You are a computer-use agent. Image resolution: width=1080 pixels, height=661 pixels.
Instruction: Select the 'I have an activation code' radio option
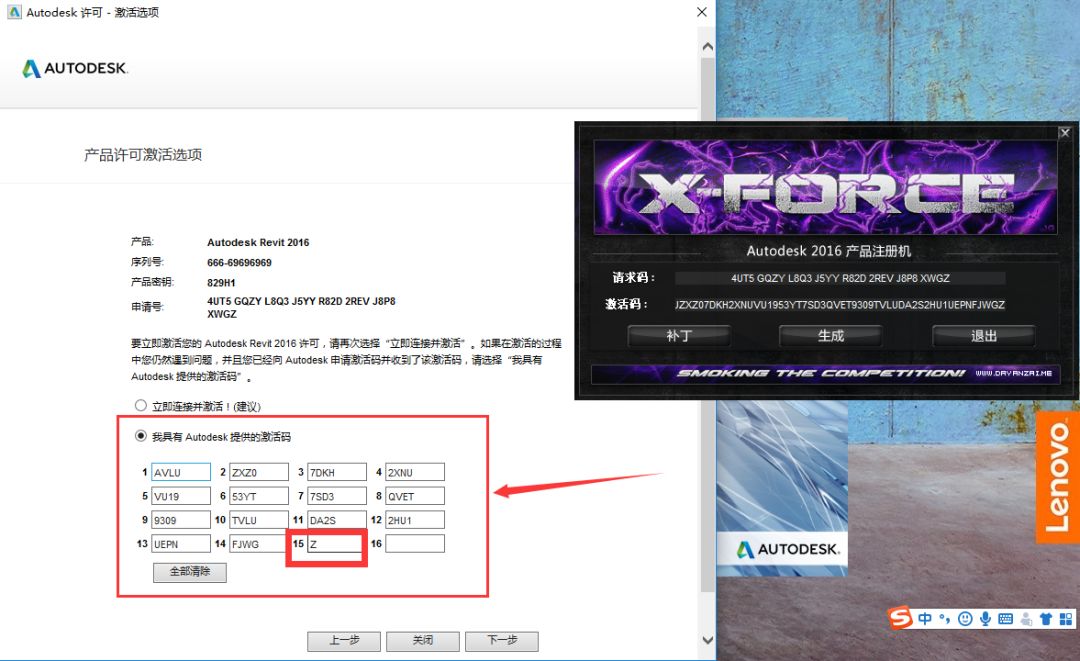coord(141,436)
